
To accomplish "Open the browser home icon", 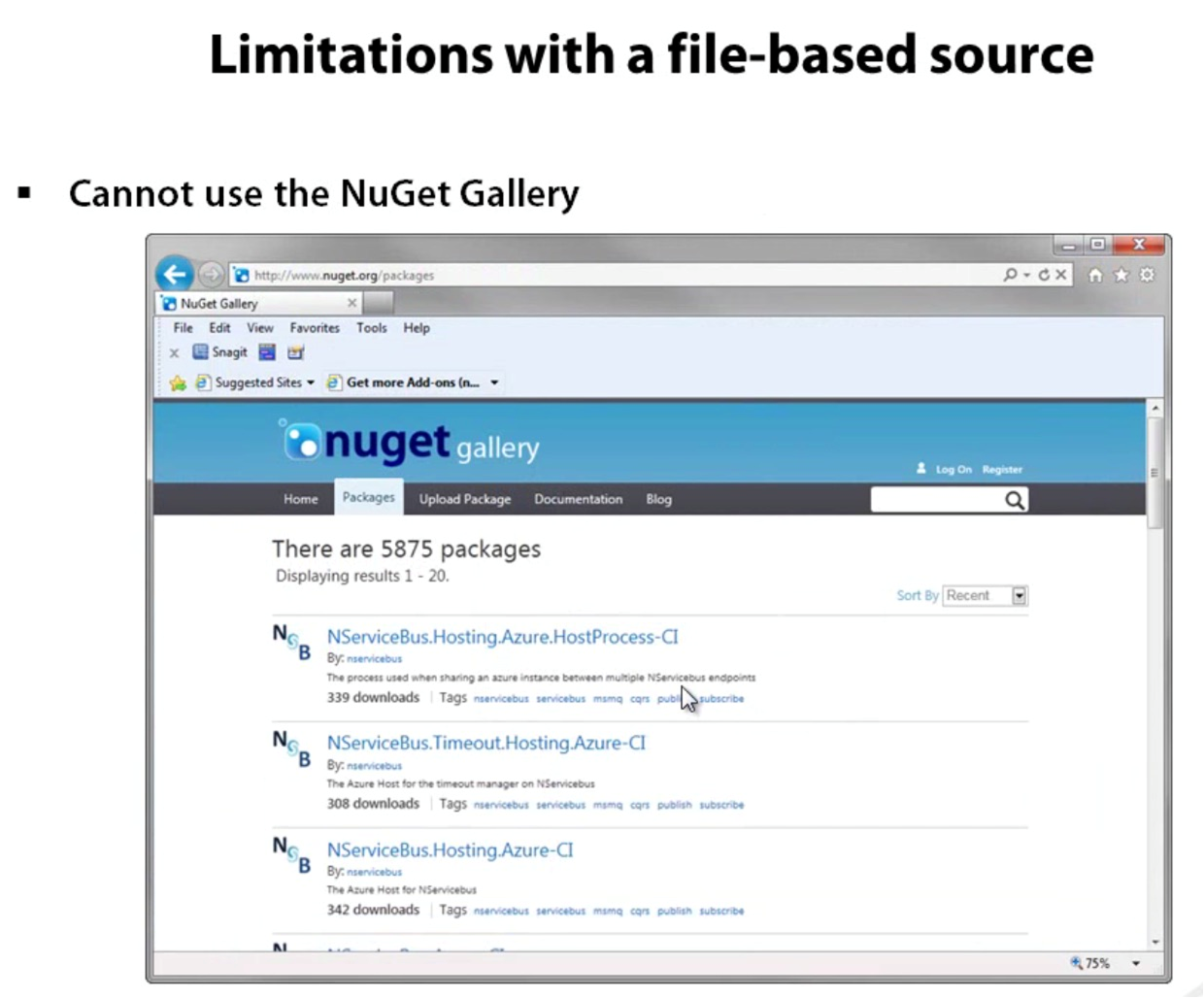I will [1095, 275].
